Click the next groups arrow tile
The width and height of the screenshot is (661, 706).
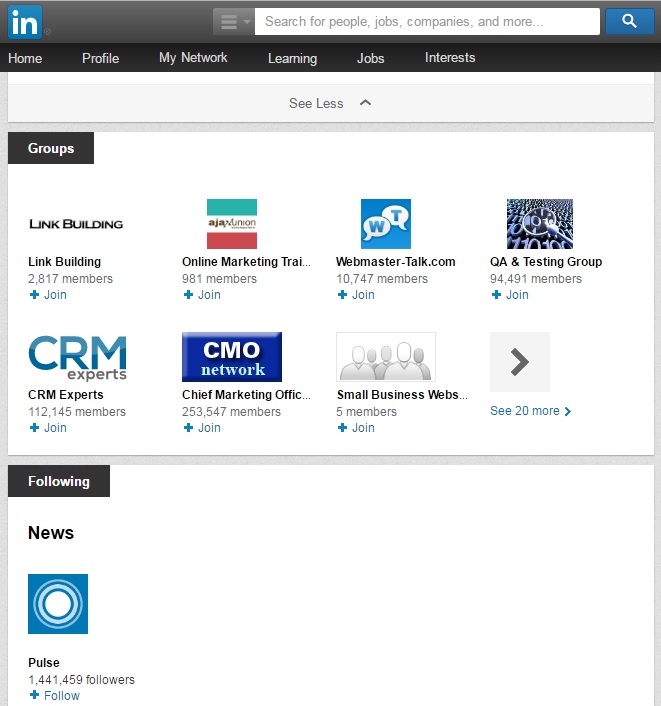click(x=520, y=362)
